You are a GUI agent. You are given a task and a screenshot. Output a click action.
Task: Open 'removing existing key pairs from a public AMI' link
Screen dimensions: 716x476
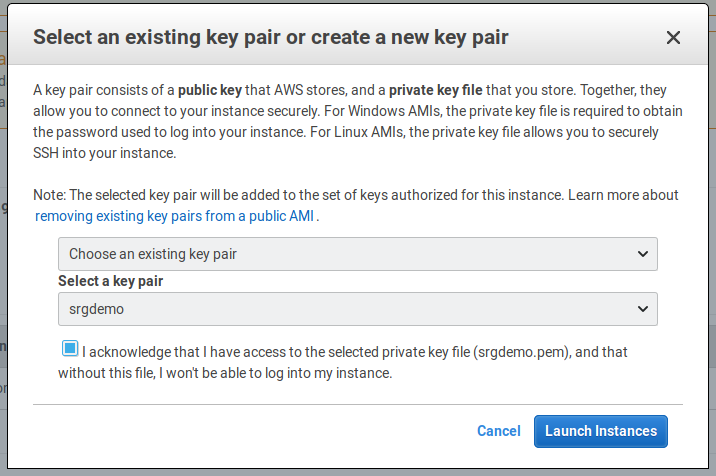(x=177, y=215)
